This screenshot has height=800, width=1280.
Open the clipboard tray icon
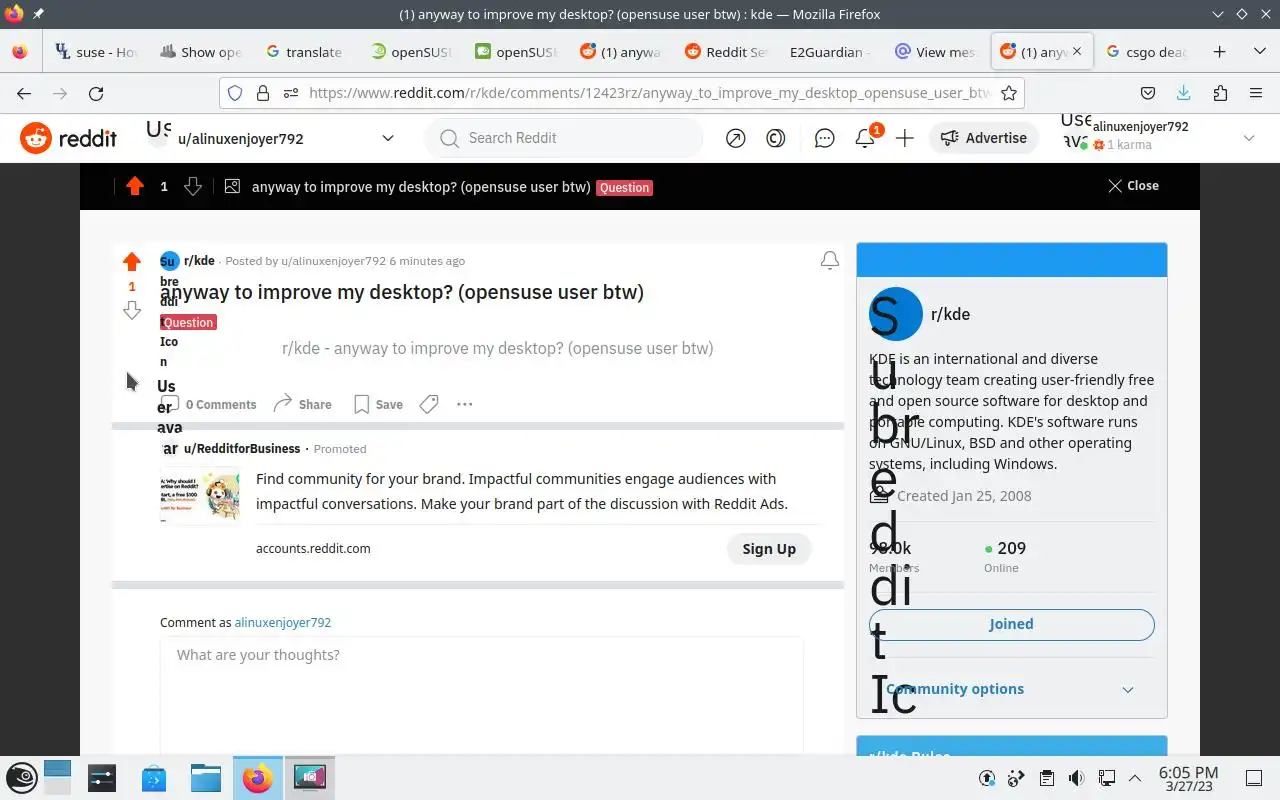pos(1046,778)
